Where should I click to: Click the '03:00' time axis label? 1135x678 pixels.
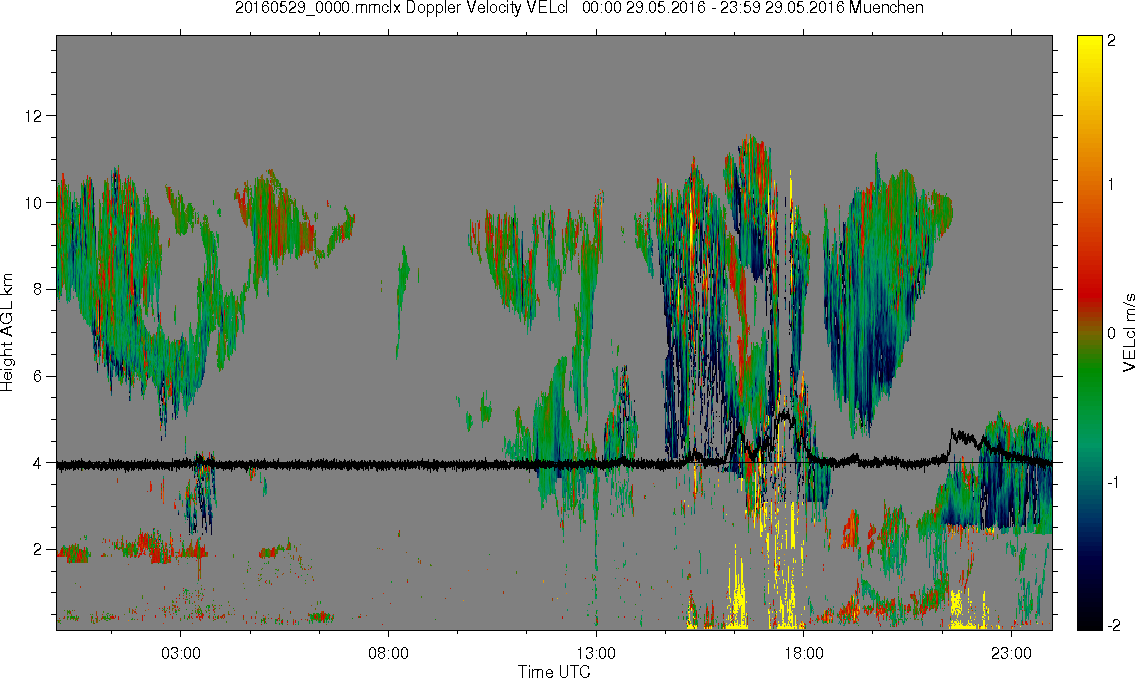180,653
